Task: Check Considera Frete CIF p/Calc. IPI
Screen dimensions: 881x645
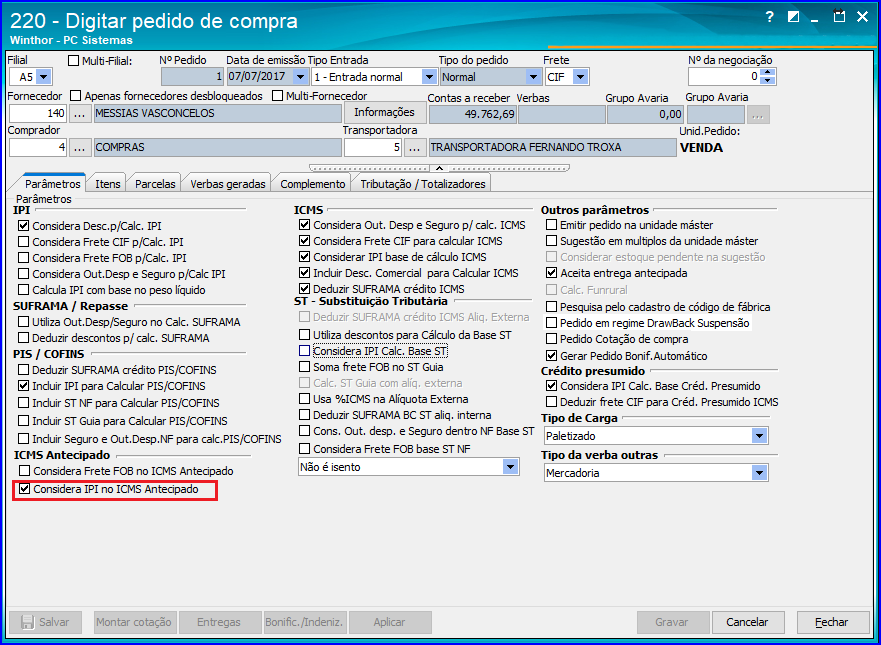Action: 23,242
